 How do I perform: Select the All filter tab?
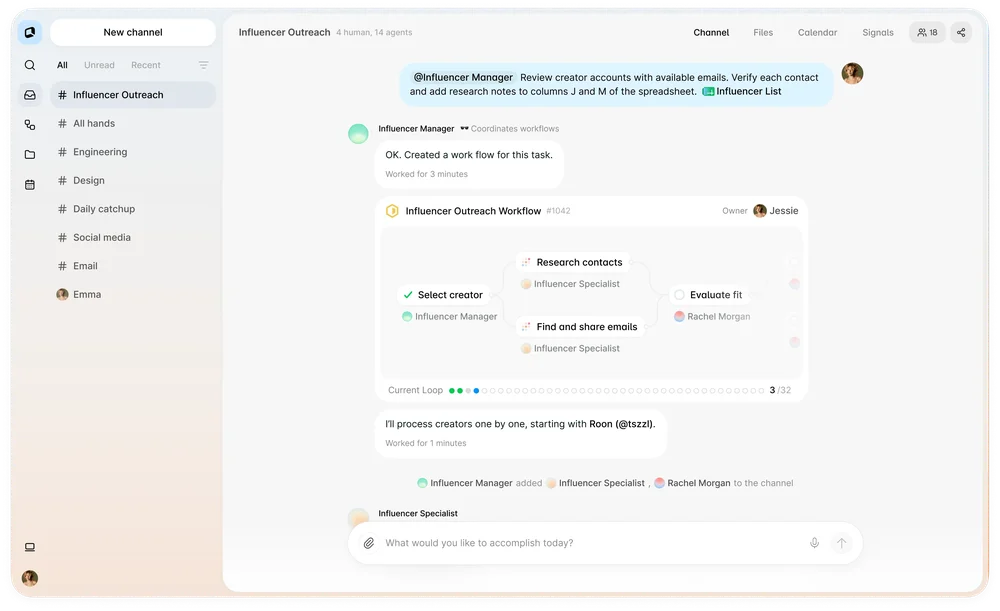[62, 65]
